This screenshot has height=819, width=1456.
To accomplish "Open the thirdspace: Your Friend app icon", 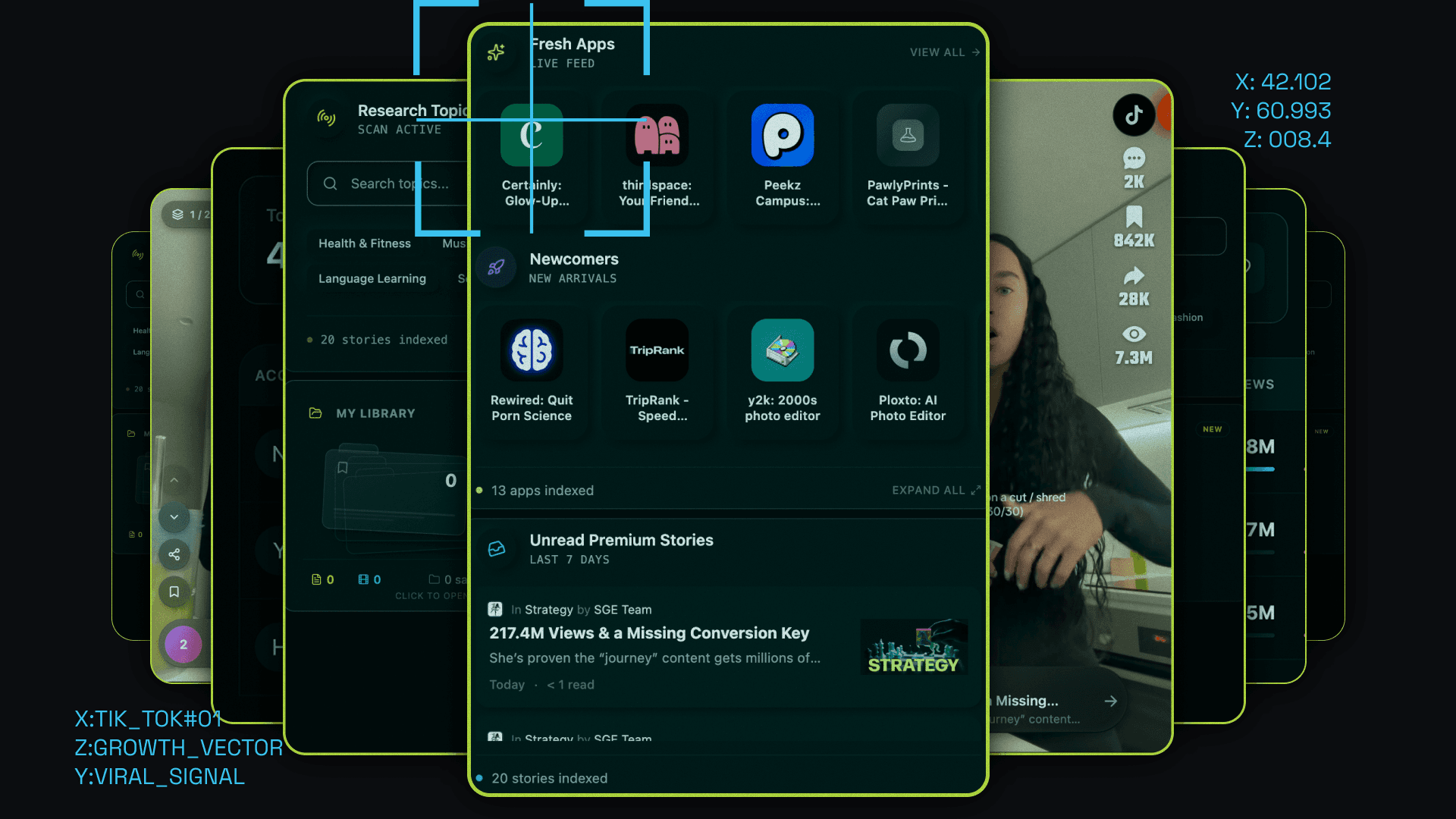I will [657, 135].
